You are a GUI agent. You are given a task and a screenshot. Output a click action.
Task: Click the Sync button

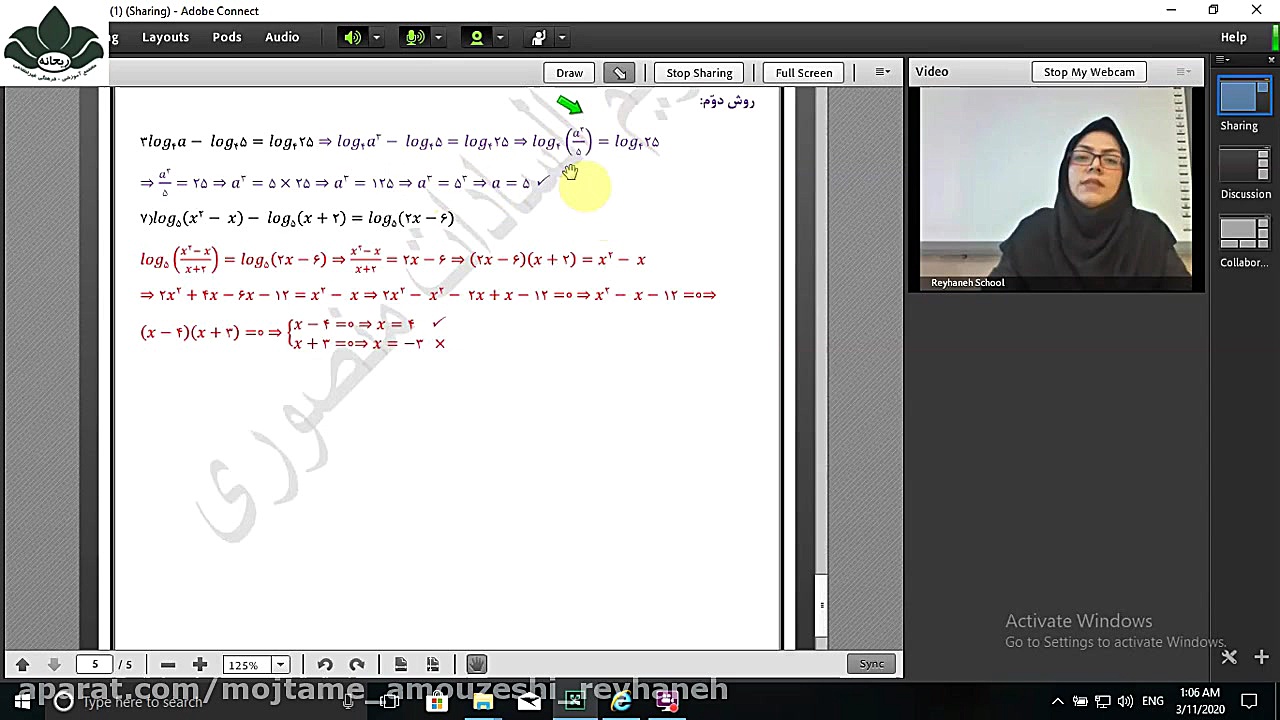coord(871,664)
